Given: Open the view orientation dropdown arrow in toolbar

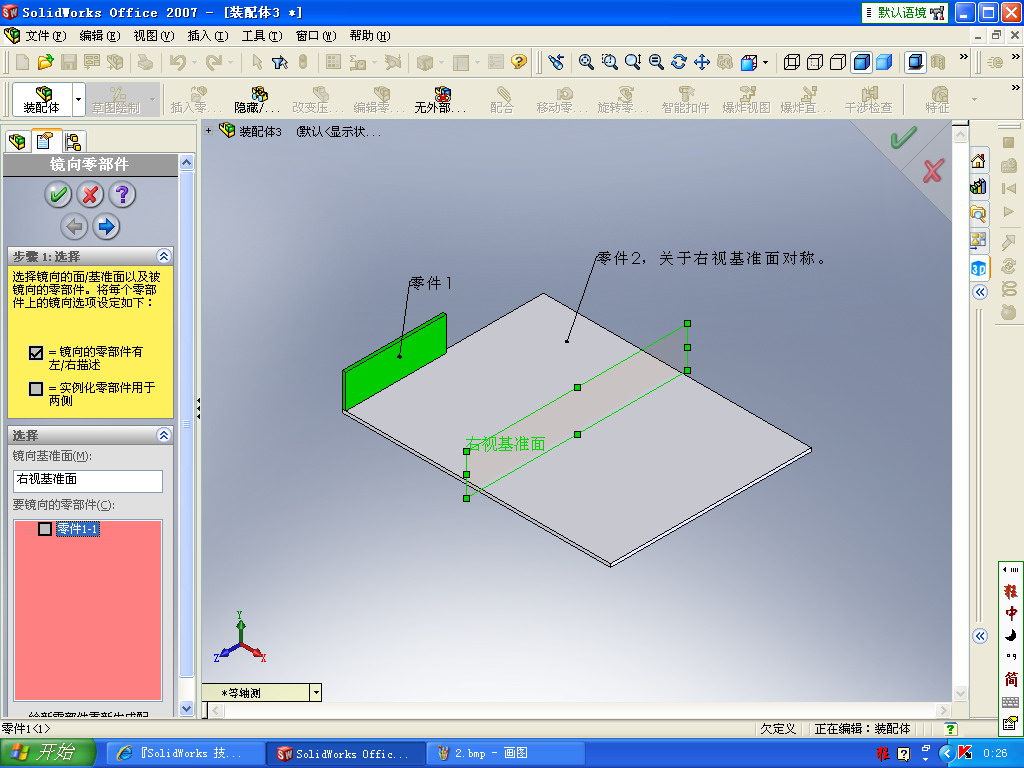Looking at the screenshot, I should pyautogui.click(x=765, y=63).
